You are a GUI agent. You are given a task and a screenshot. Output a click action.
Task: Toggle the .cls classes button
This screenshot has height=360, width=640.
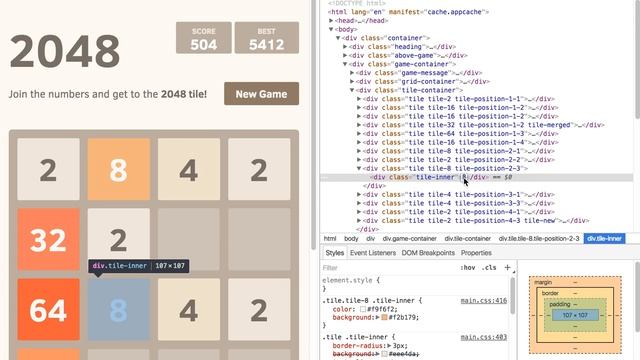(489, 268)
